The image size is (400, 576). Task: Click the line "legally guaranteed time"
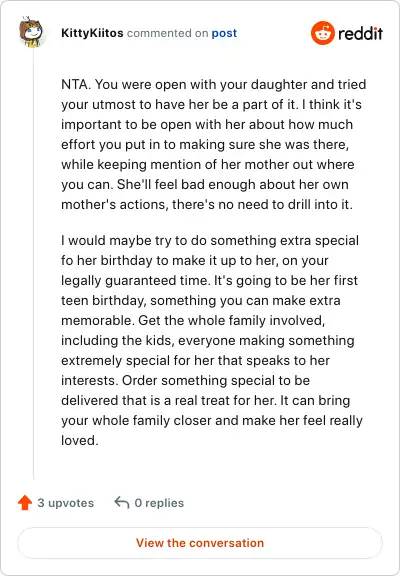point(209,280)
